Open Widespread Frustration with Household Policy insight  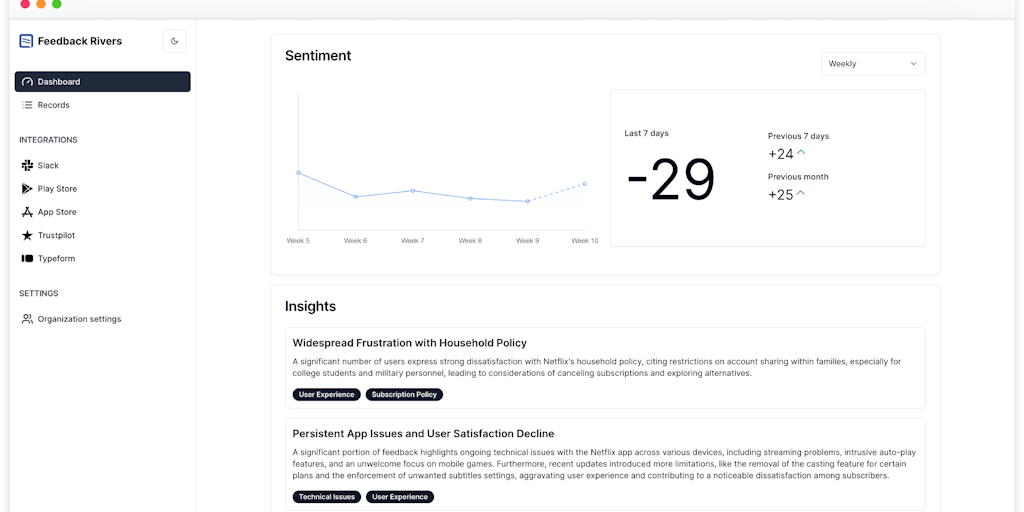(x=409, y=343)
